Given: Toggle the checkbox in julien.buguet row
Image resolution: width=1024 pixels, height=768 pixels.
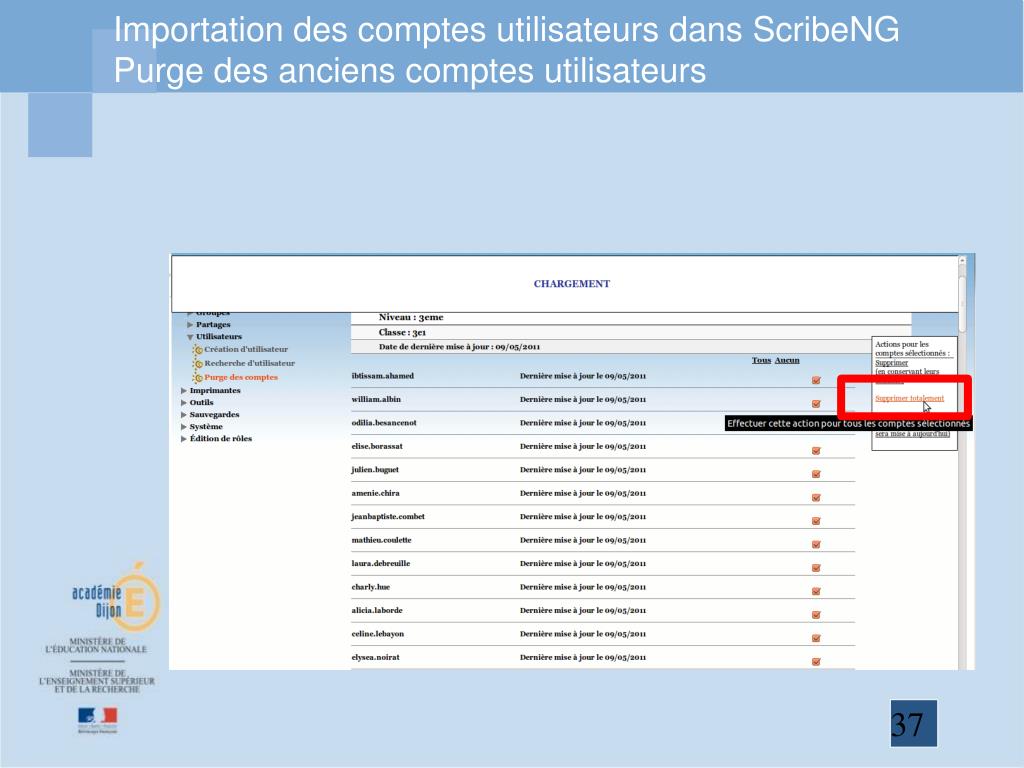Looking at the screenshot, I should coord(816,474).
